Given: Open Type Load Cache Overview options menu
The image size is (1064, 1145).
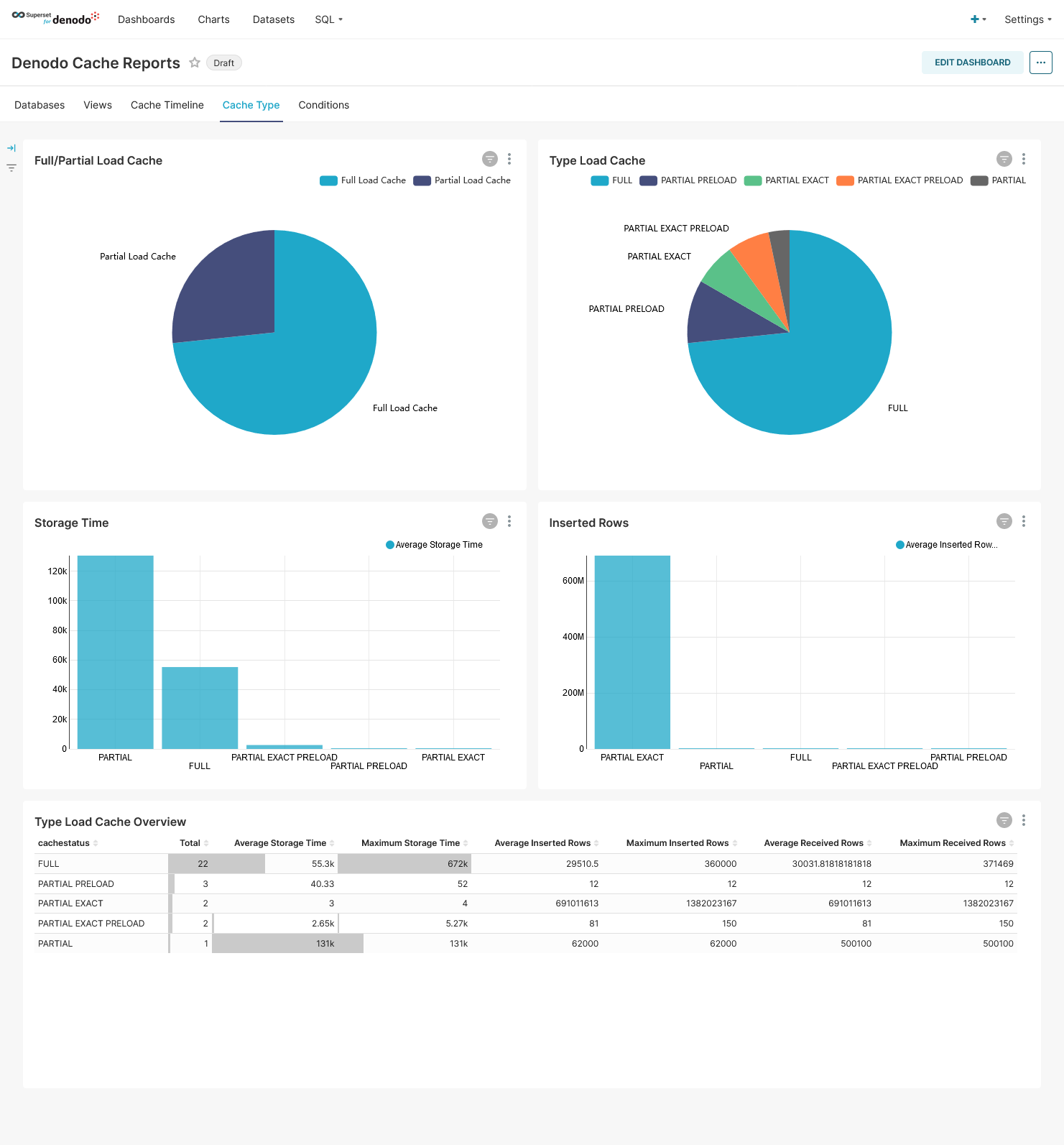Looking at the screenshot, I should (1024, 820).
